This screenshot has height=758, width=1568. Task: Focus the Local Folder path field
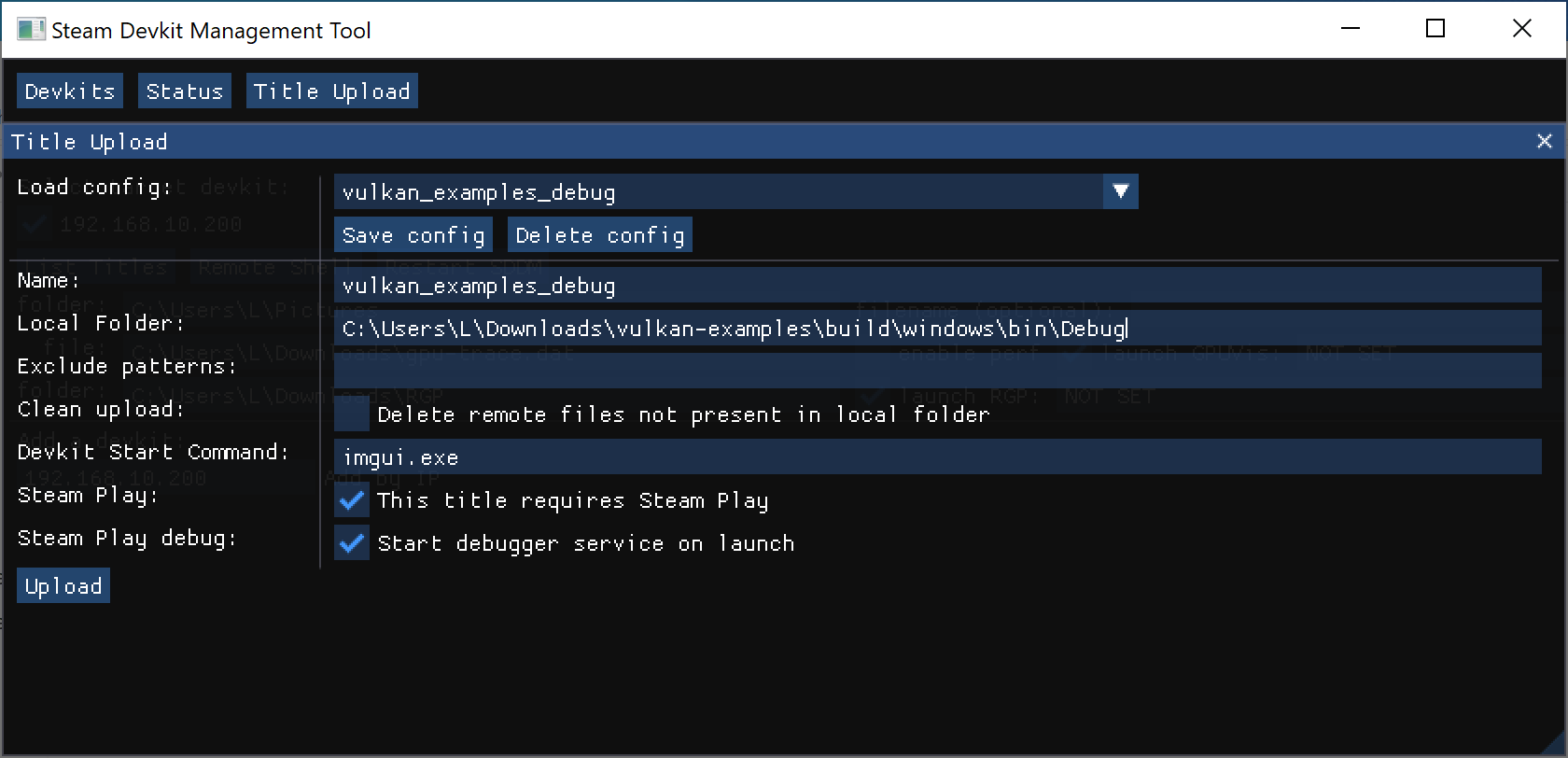[938, 329]
